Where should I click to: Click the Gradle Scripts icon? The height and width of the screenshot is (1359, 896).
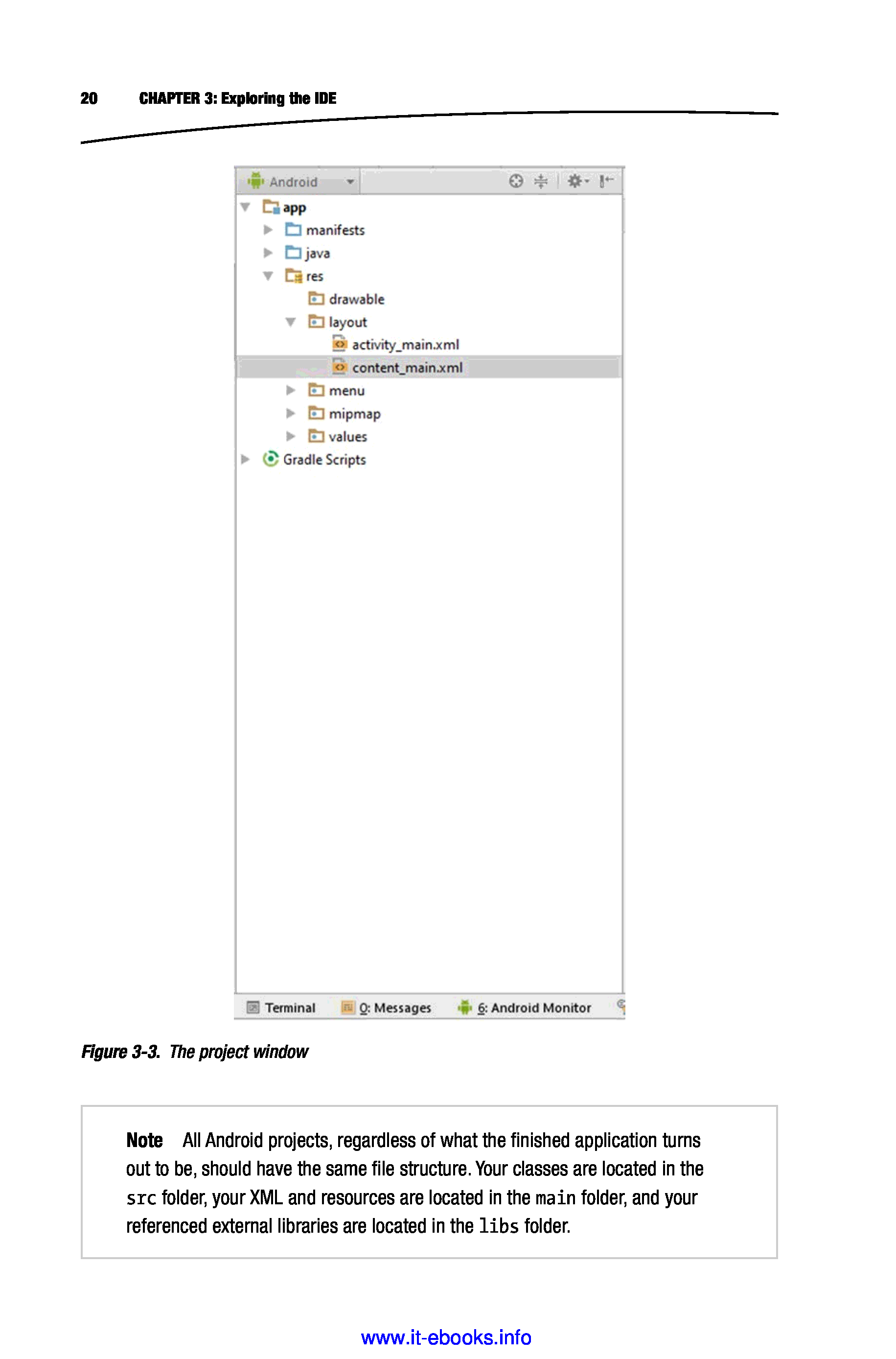(270, 459)
